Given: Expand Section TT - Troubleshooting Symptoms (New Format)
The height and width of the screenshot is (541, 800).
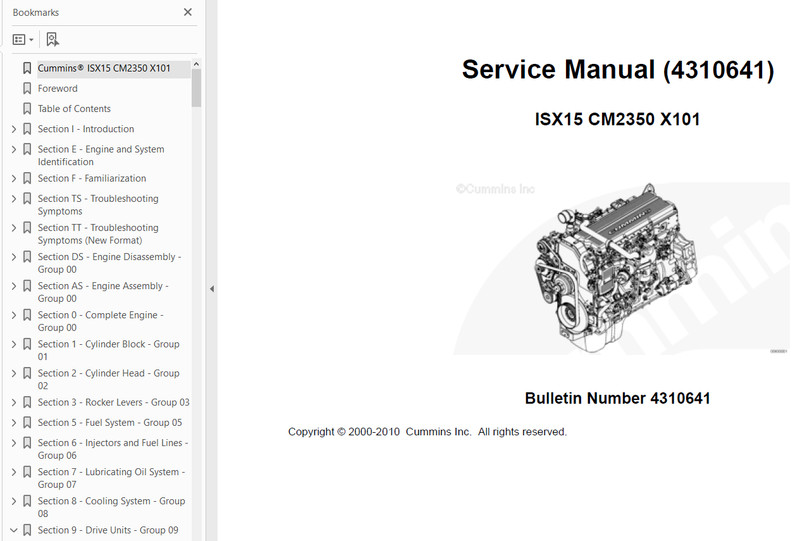Looking at the screenshot, I should (x=14, y=228).
